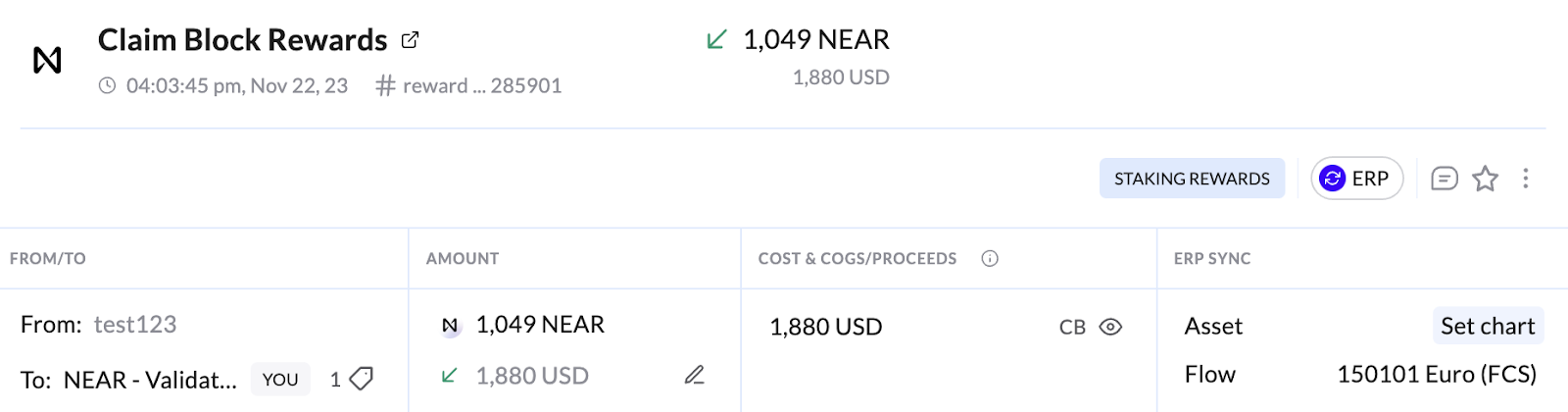1568x412 pixels.
Task: Click the ERP sync button
Action: point(1356,179)
